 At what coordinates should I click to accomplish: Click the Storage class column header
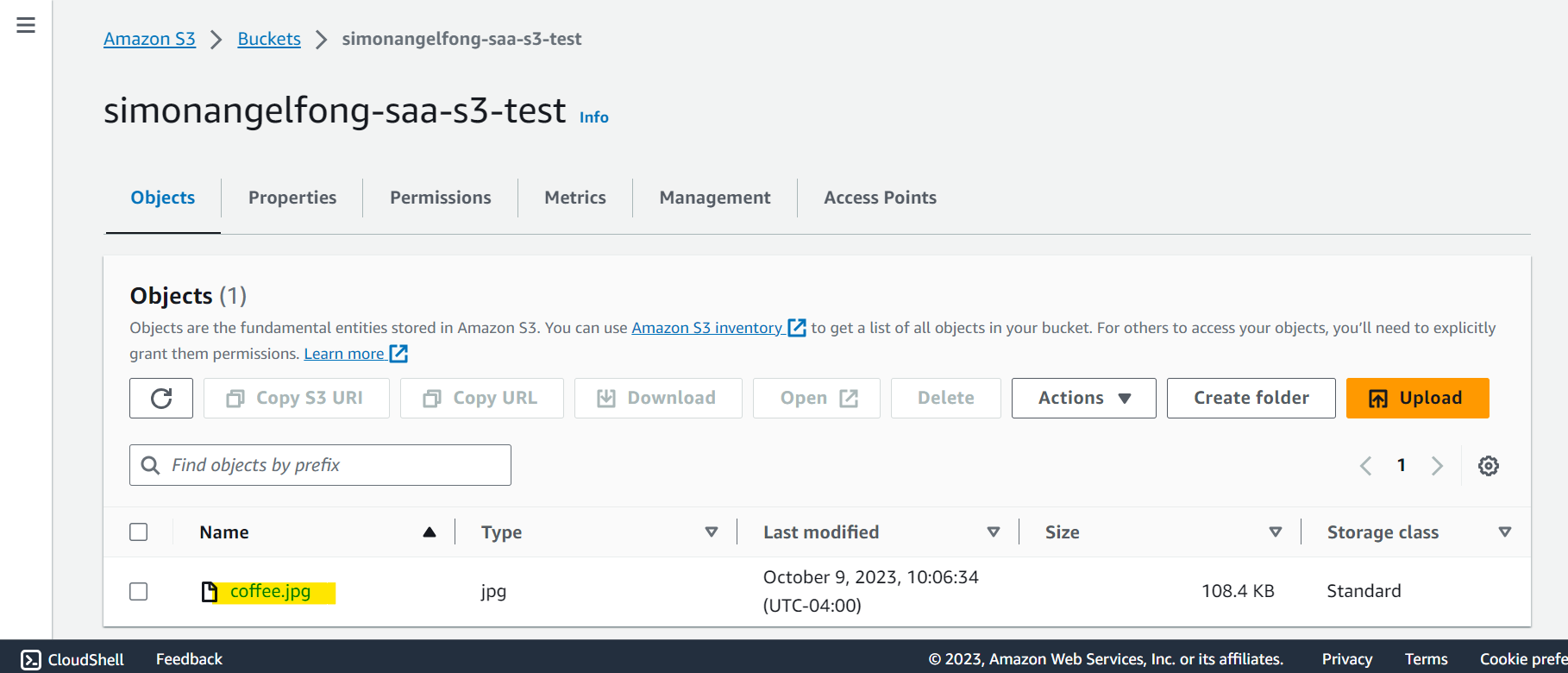point(1383,532)
